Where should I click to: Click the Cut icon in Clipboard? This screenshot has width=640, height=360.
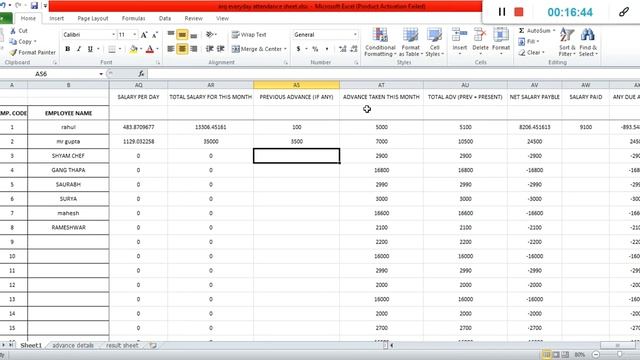tap(13, 31)
